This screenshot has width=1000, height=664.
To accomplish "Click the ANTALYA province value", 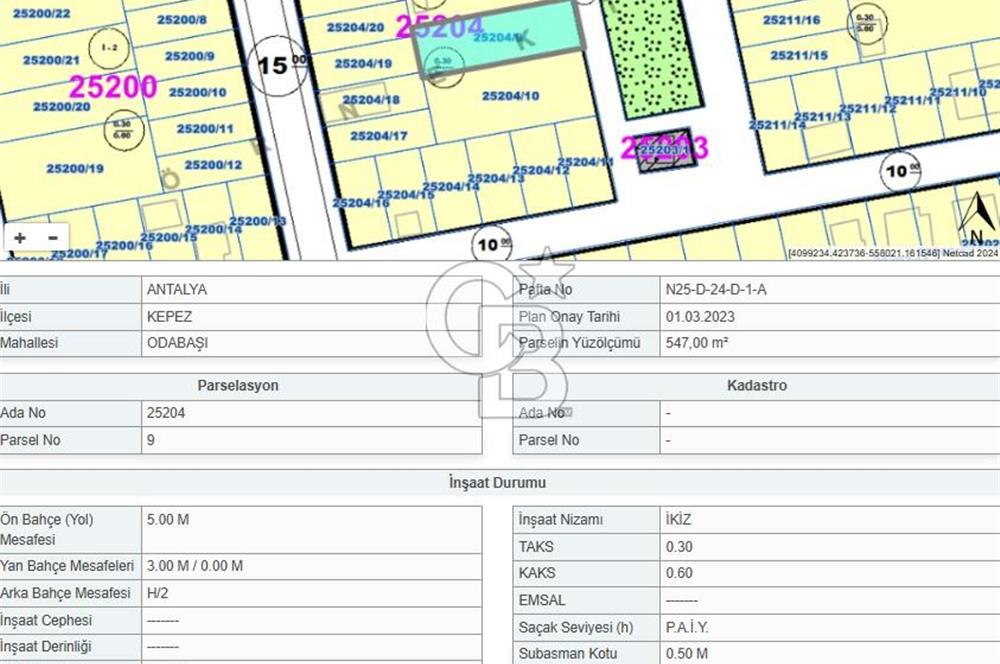I will click(x=177, y=290).
